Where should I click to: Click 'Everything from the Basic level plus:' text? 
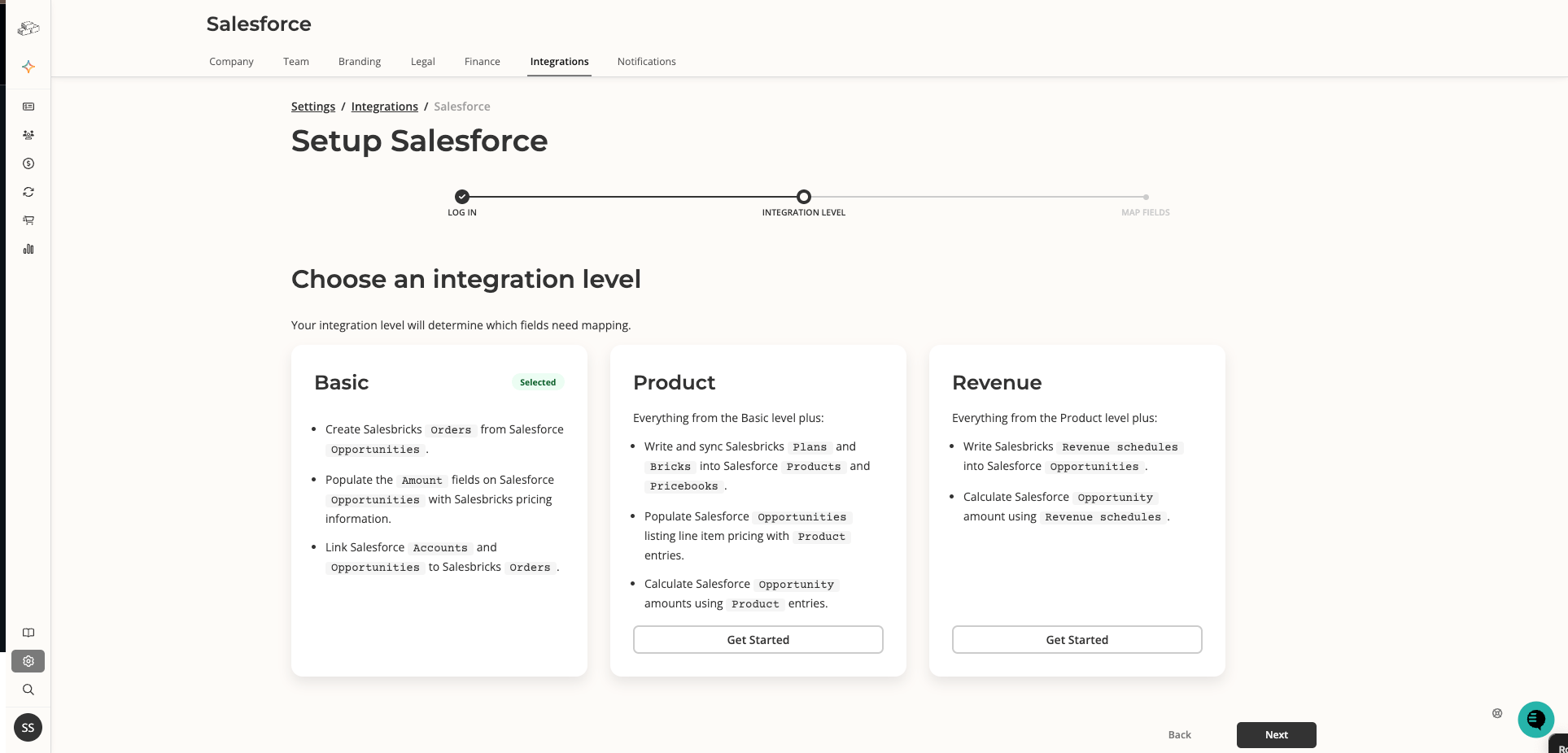pyautogui.click(x=728, y=418)
